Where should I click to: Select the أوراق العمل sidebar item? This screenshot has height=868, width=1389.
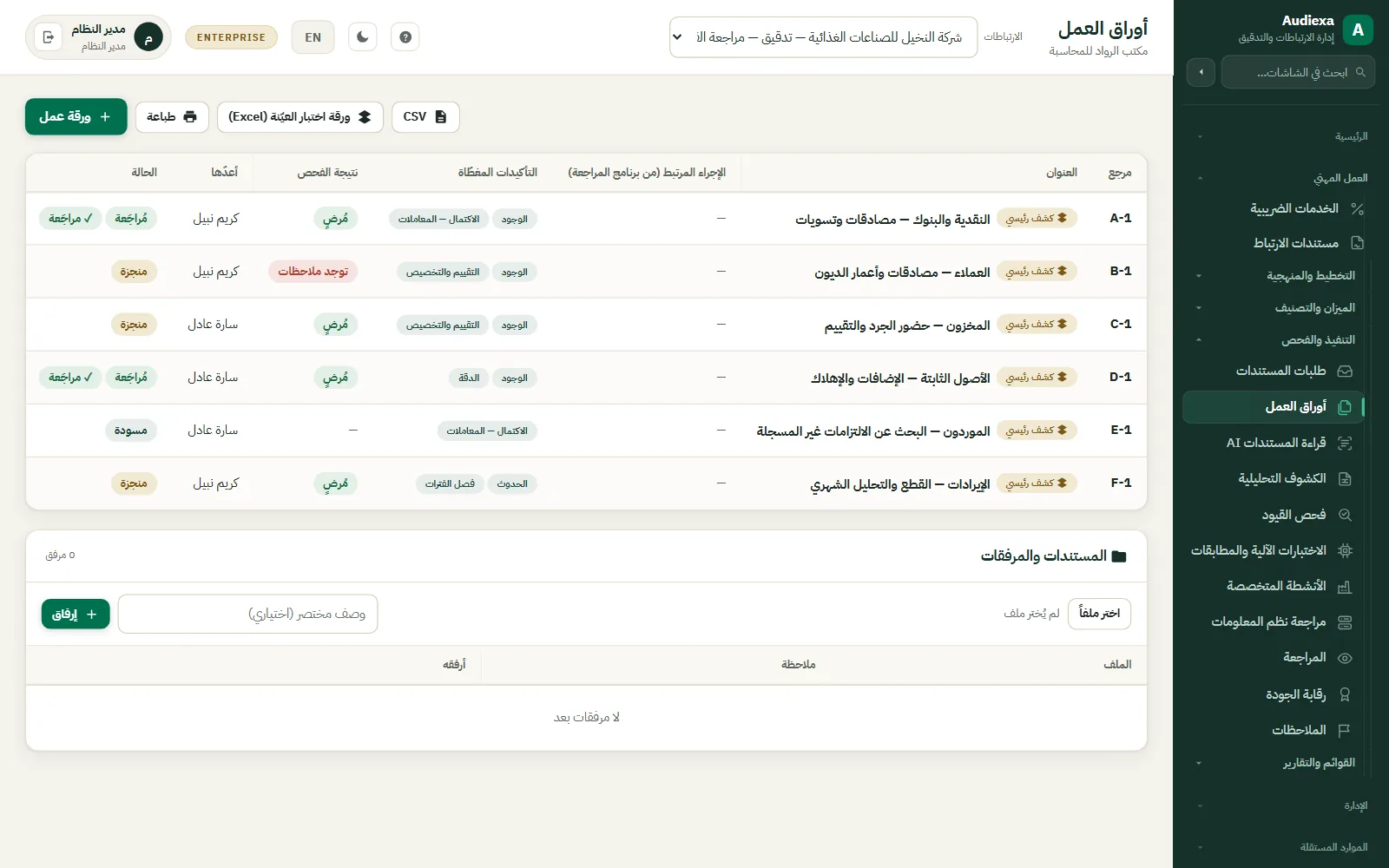[1273, 406]
